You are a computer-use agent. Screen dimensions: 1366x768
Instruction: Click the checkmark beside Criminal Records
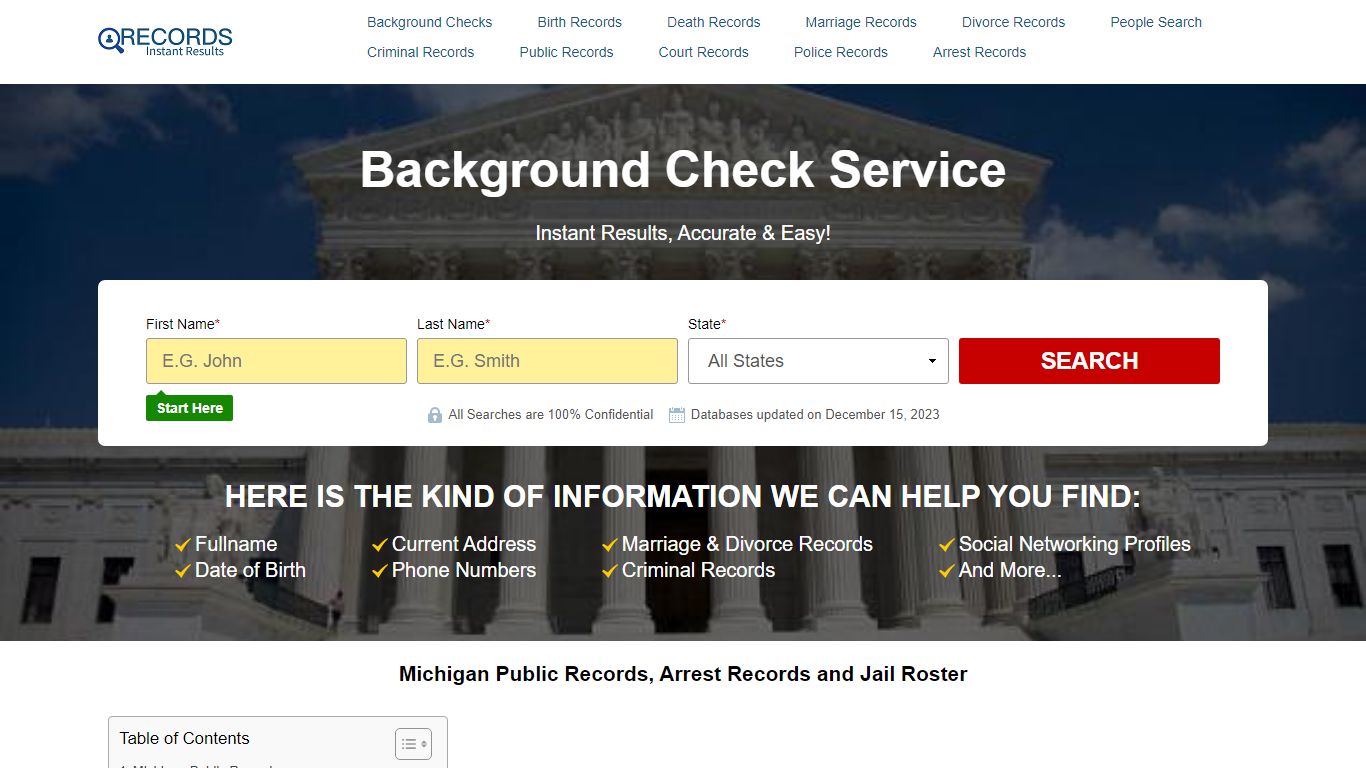pos(610,571)
